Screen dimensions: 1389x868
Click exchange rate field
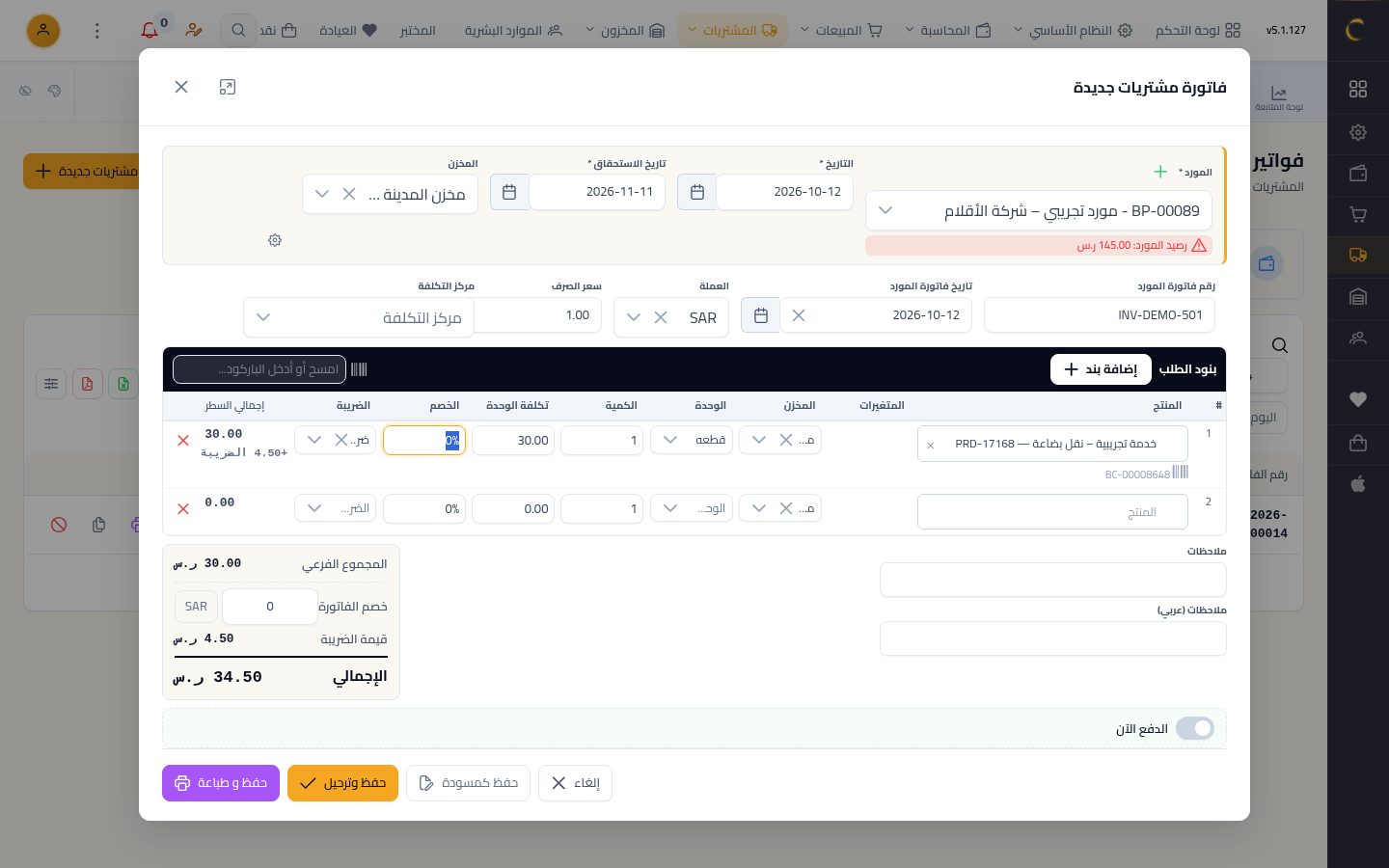[538, 315]
